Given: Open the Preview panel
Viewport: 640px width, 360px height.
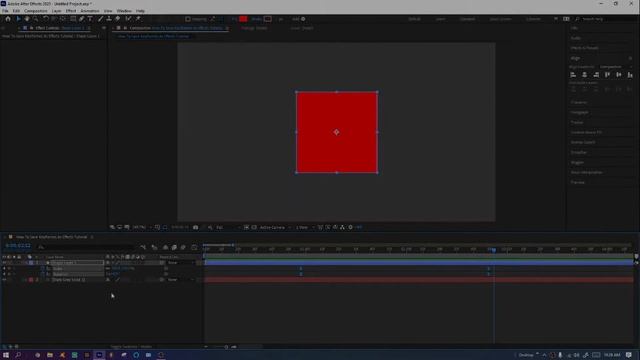Looking at the screenshot, I should (578, 182).
